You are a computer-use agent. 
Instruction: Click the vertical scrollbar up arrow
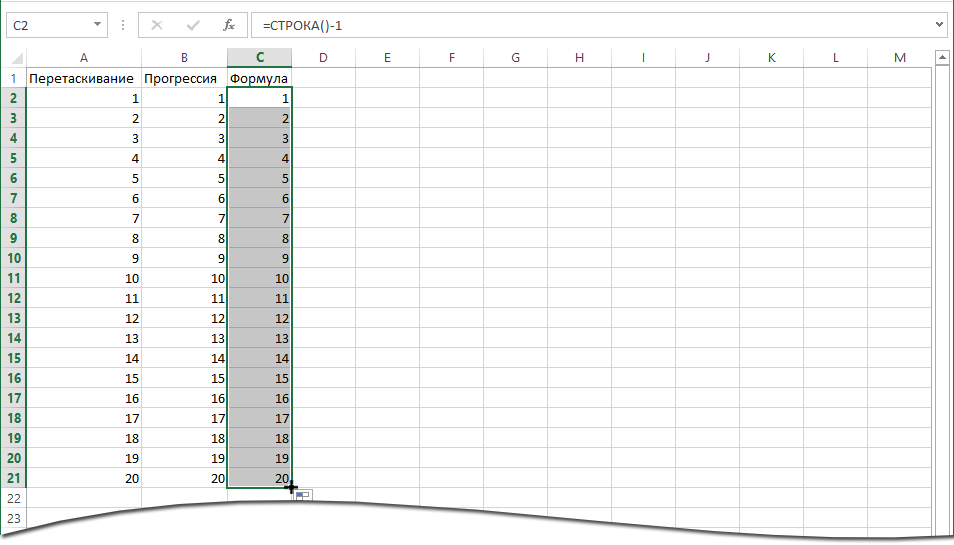tap(942, 59)
